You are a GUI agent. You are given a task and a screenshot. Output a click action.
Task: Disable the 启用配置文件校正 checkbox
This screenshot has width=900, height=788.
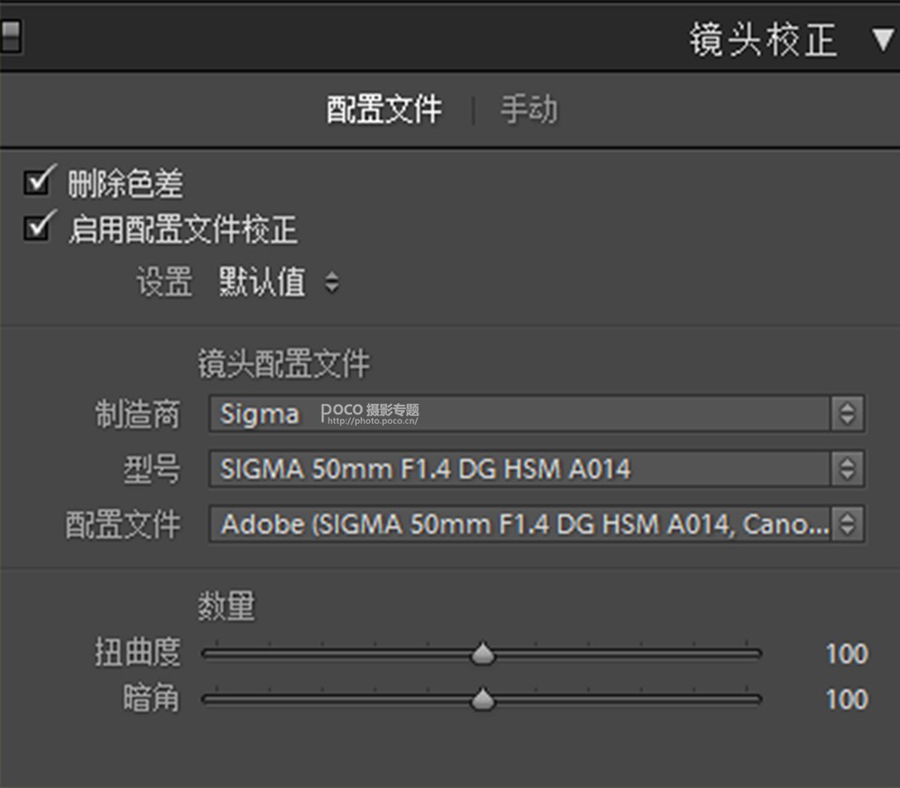pyautogui.click(x=39, y=228)
